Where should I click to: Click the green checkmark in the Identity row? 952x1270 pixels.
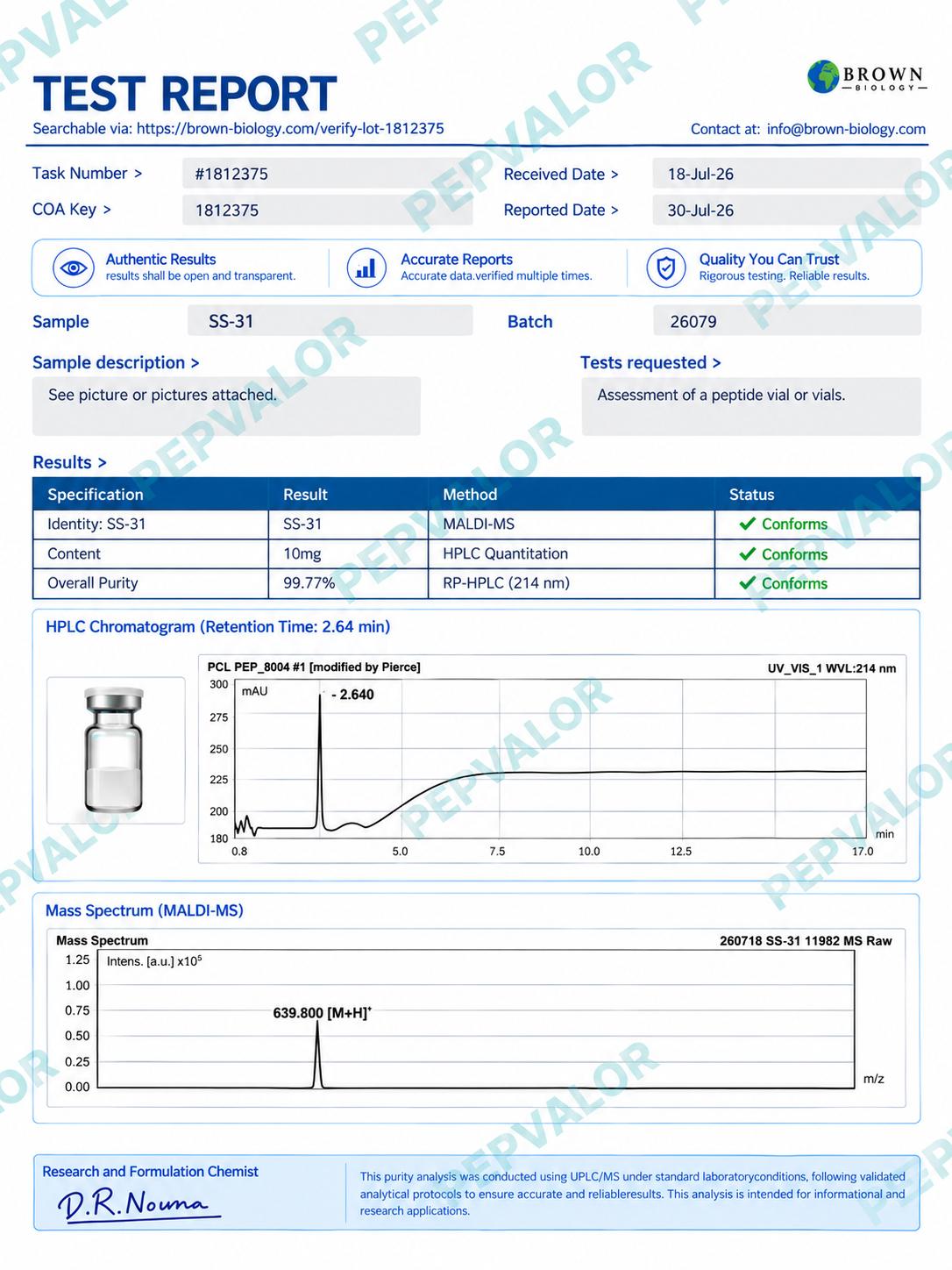click(x=748, y=524)
